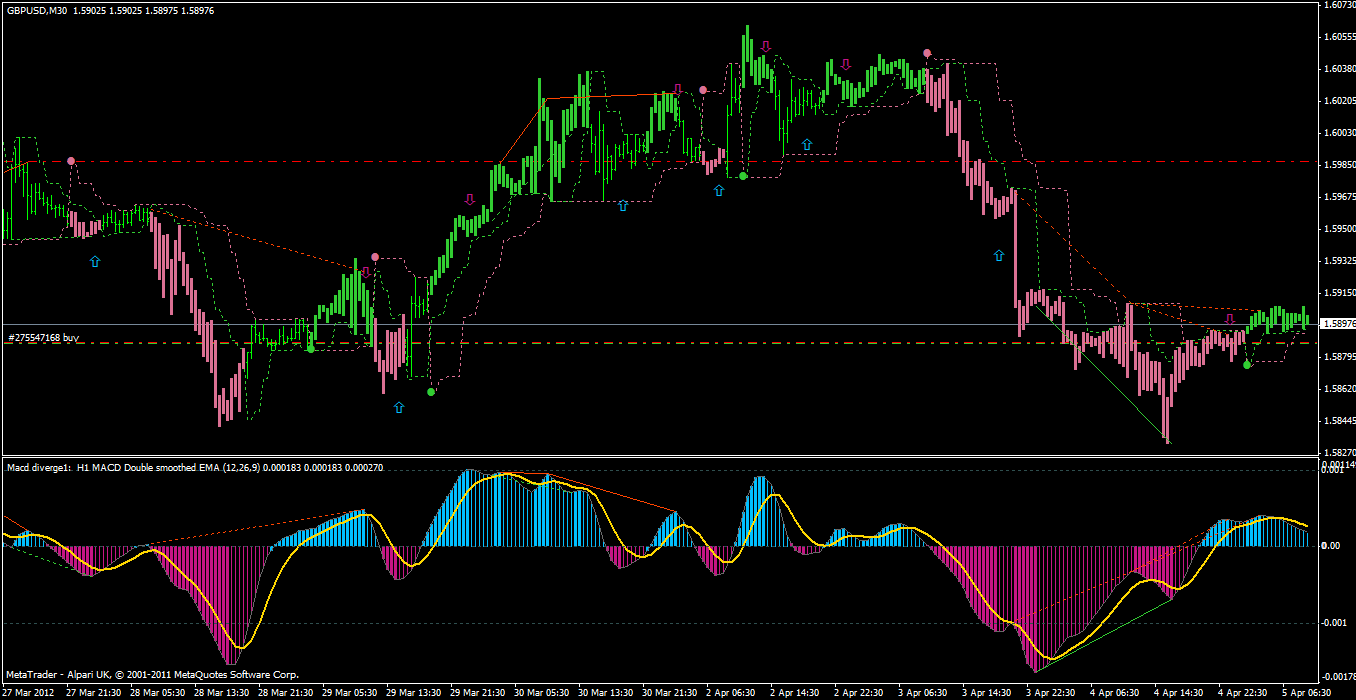This screenshot has width=1356, height=700.
Task: Select the #275547168 buy order label
Action: tap(43, 338)
